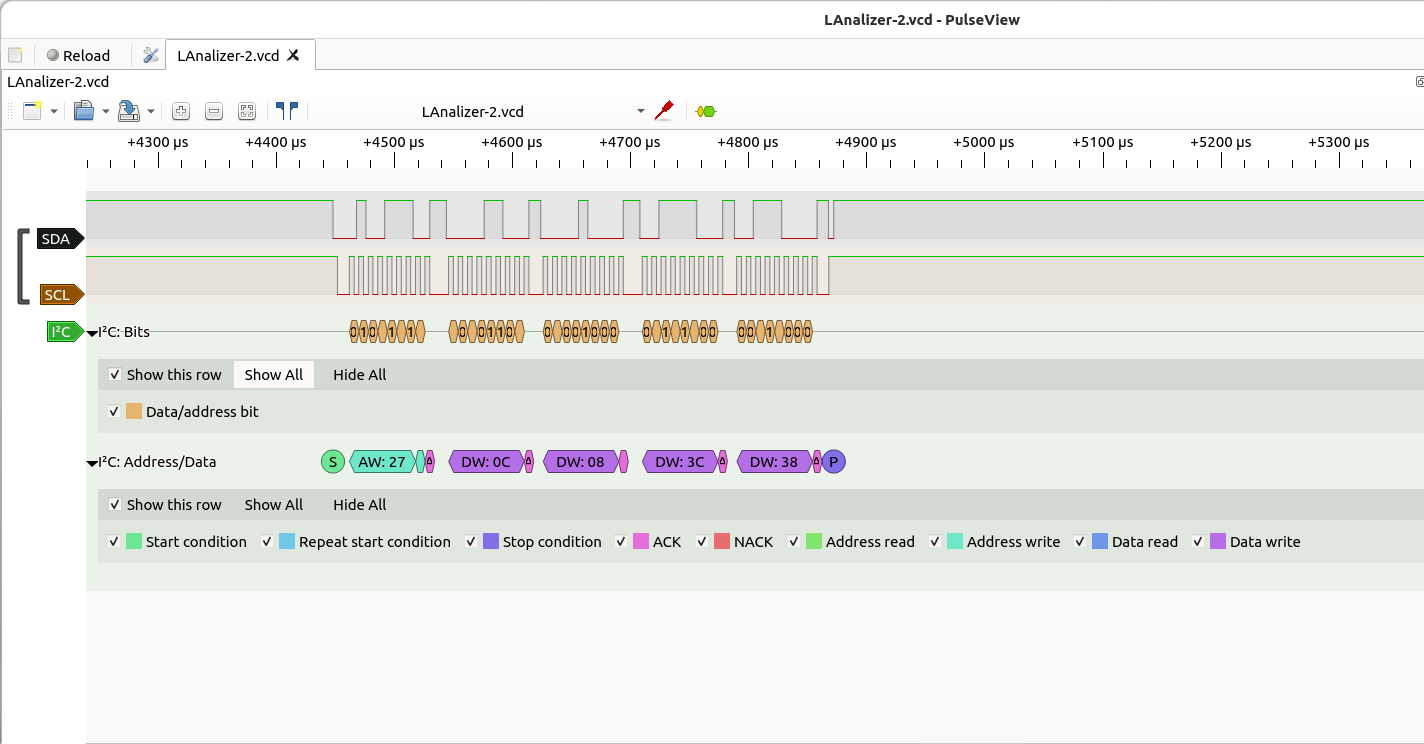Click the DW: 08 data annotation
Viewport: 1424px width, 744px height.
[580, 462]
